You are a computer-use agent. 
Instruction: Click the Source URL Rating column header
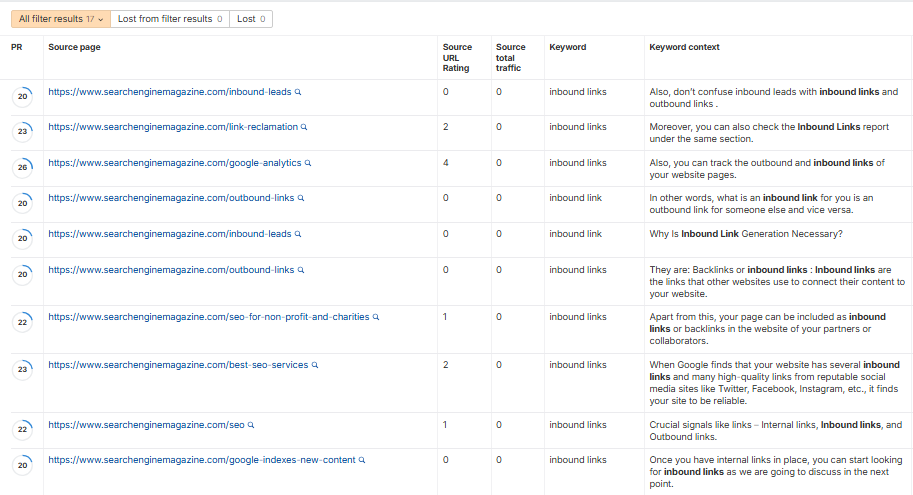point(459,58)
